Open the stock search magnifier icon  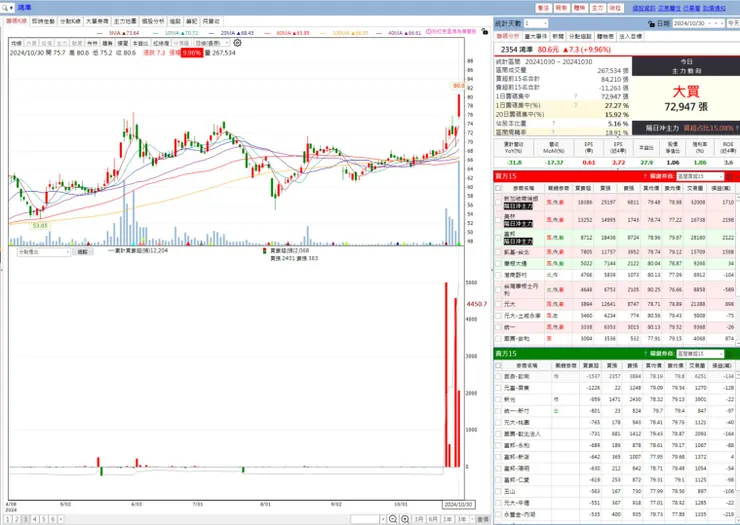5,8
